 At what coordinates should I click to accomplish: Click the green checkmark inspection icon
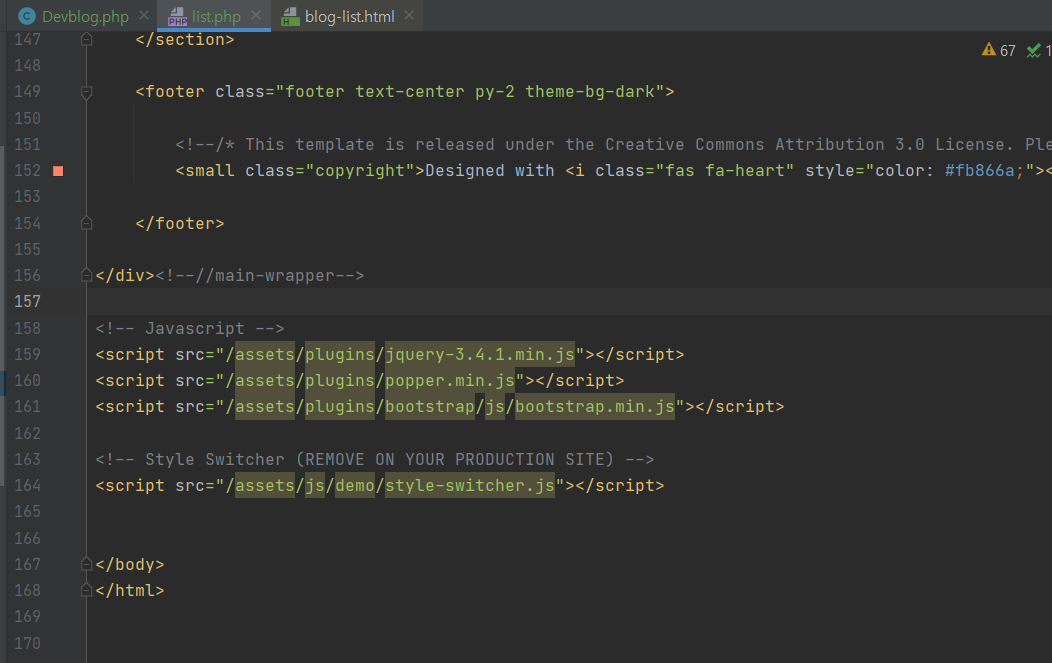[x=1034, y=50]
